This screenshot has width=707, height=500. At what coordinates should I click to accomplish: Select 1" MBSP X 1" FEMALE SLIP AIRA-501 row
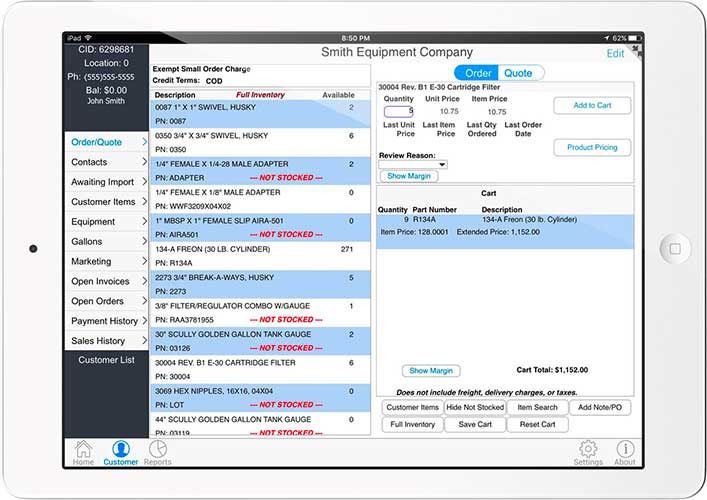(x=260, y=228)
